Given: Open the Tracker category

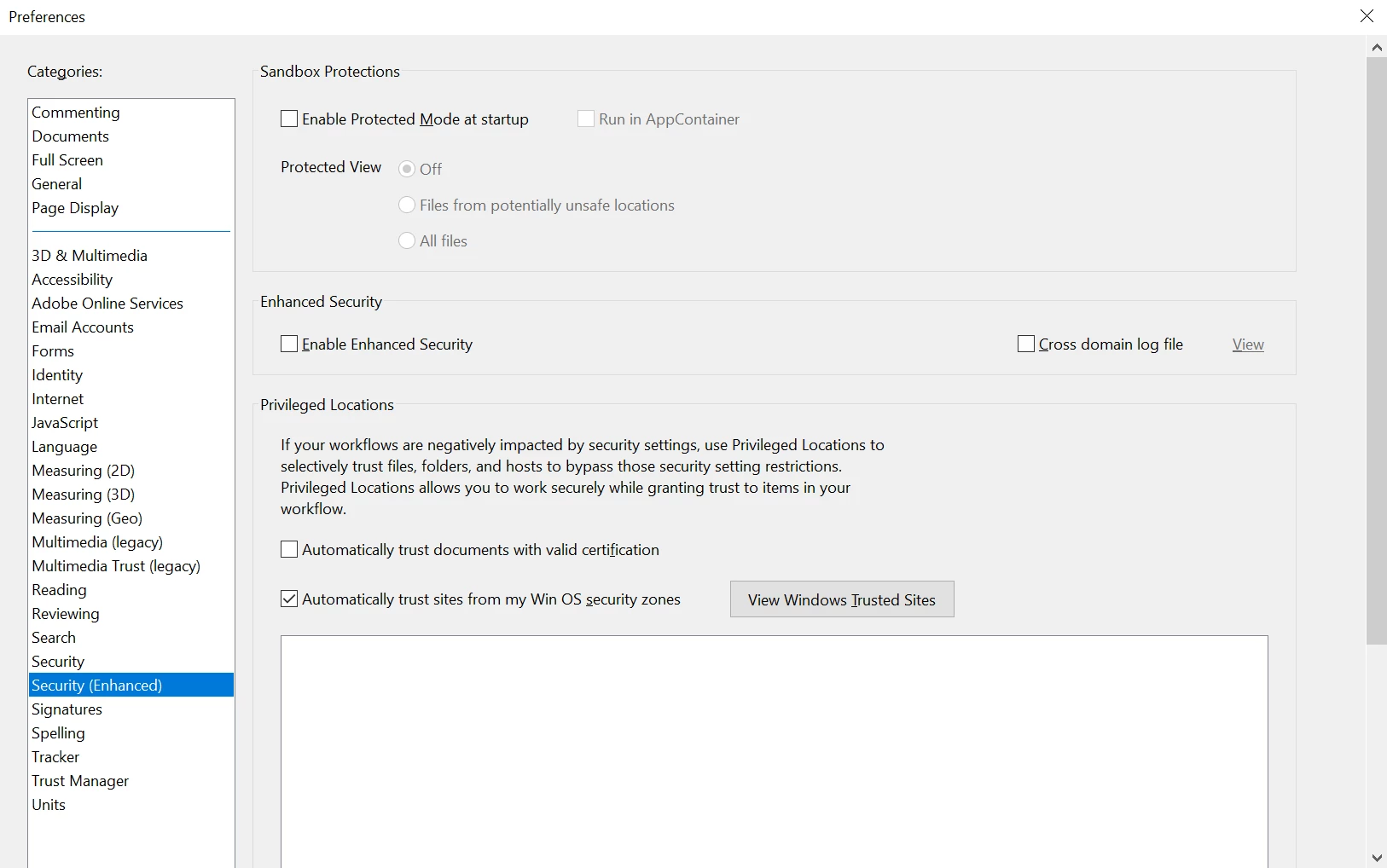Looking at the screenshot, I should (131, 757).
